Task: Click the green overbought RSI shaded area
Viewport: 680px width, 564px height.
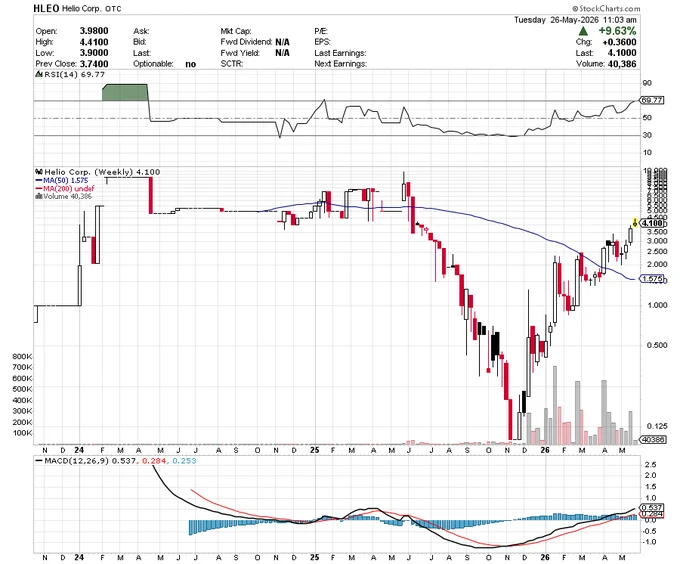Action: 125,92
